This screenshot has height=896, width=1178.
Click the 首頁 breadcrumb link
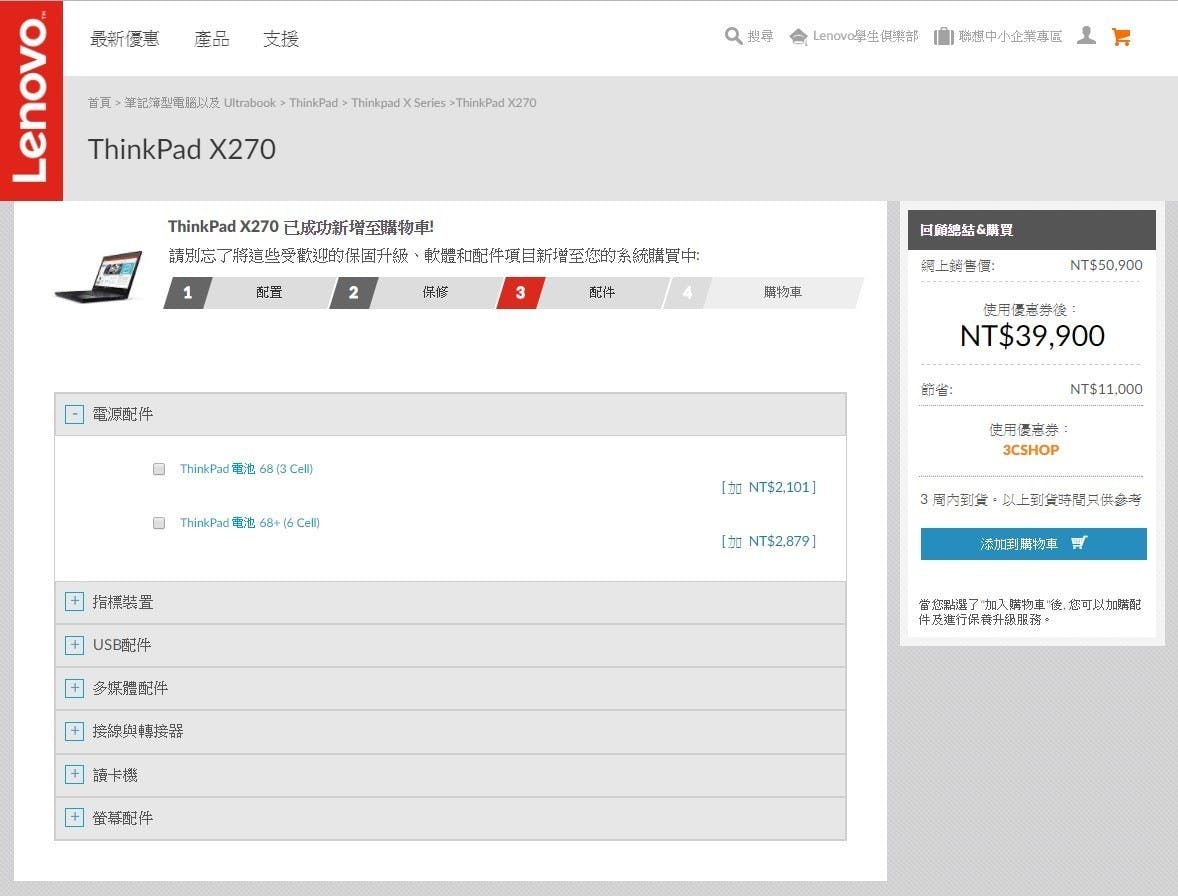(99, 103)
